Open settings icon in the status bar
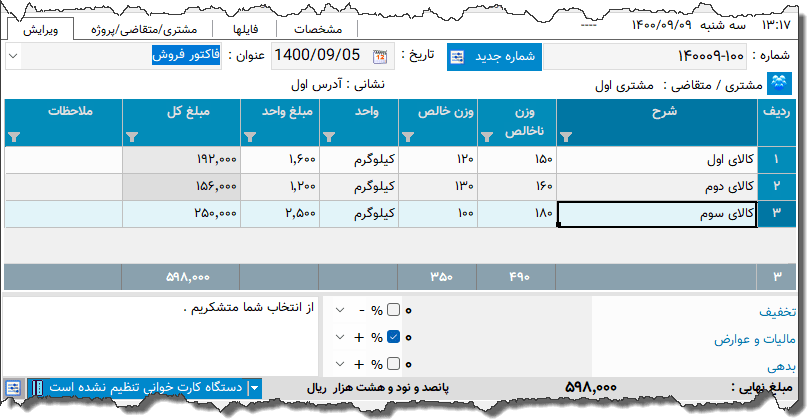This screenshot has height=420, width=807. [13, 388]
